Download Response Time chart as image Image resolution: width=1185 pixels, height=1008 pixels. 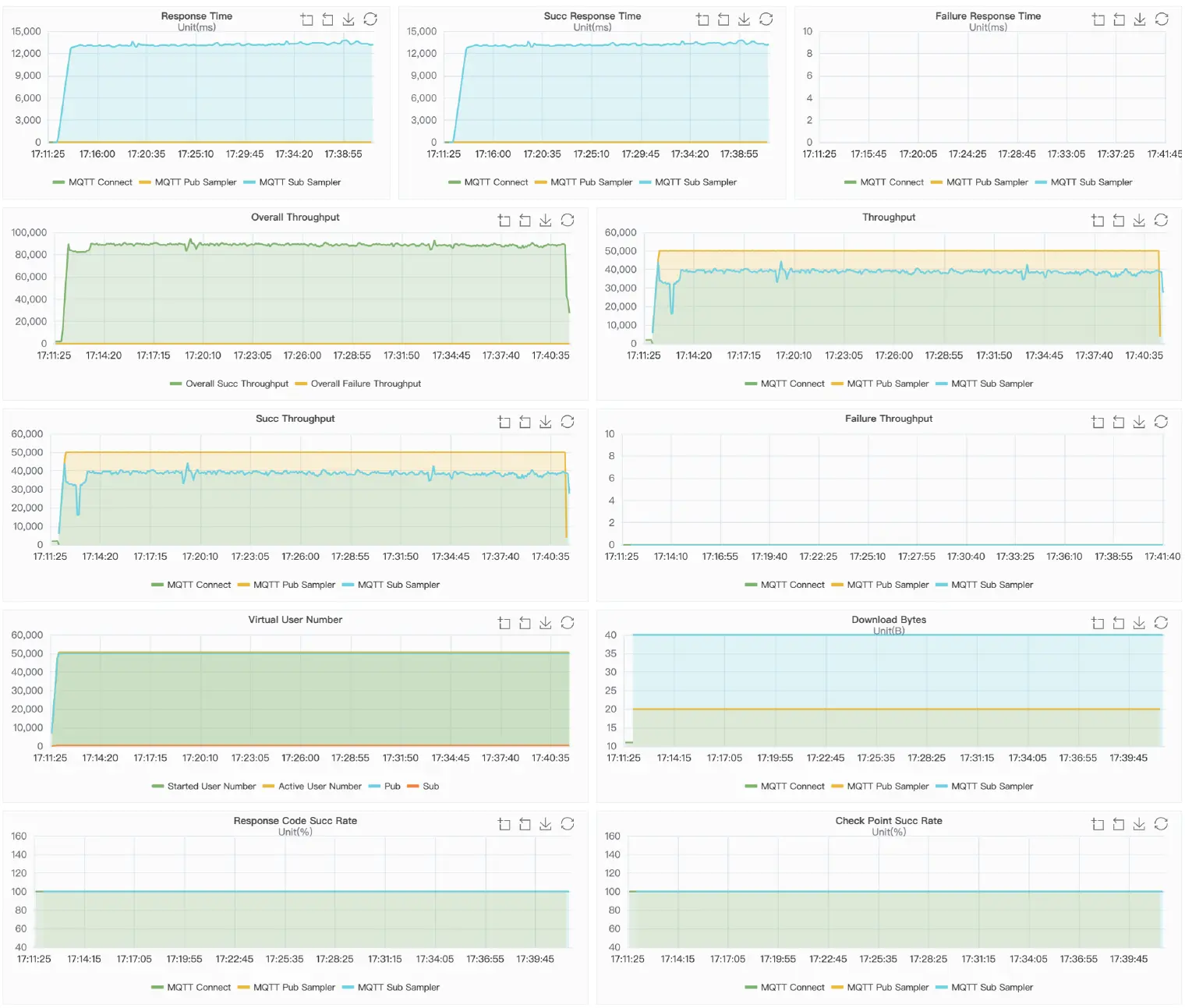348,19
